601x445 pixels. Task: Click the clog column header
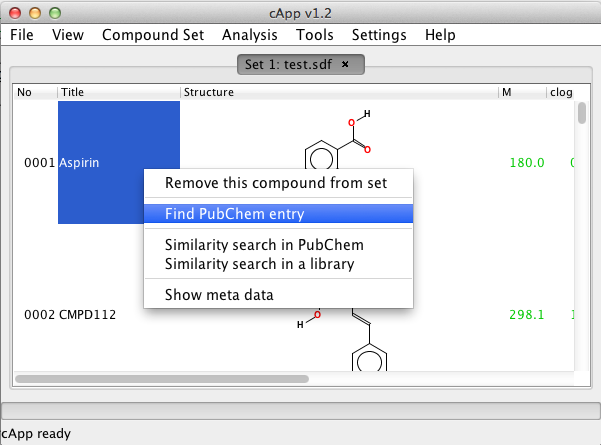[561, 92]
